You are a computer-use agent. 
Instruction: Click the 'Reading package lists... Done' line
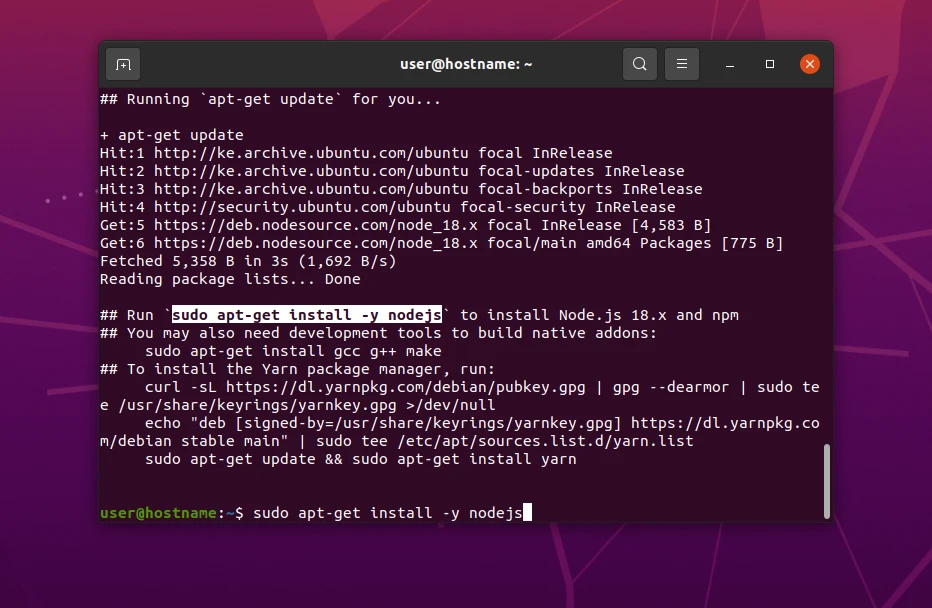pos(230,279)
